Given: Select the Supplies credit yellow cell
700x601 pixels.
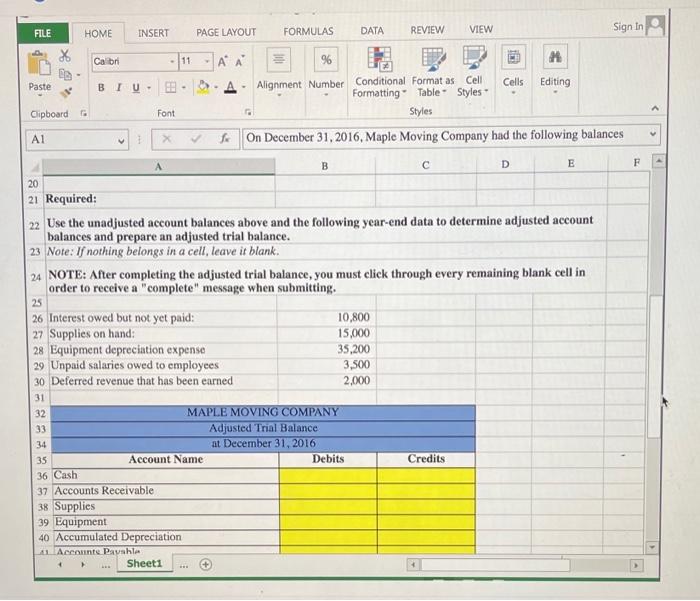Looking at the screenshot, I should point(426,506).
